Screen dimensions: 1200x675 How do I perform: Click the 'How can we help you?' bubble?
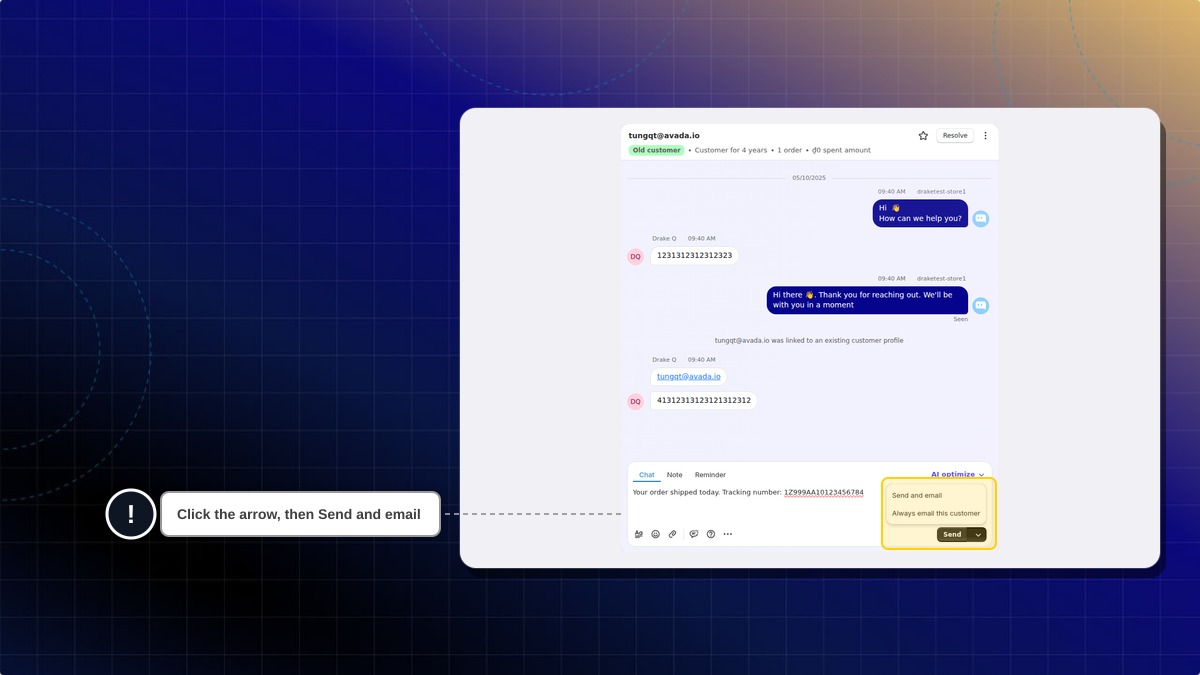[920, 213]
